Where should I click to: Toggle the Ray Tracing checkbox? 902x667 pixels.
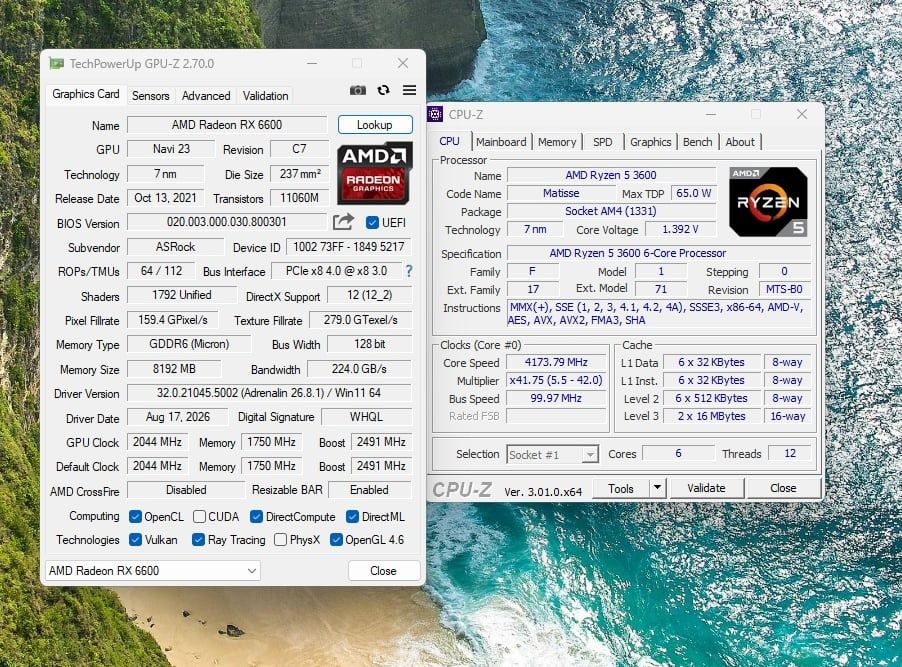[x=198, y=540]
